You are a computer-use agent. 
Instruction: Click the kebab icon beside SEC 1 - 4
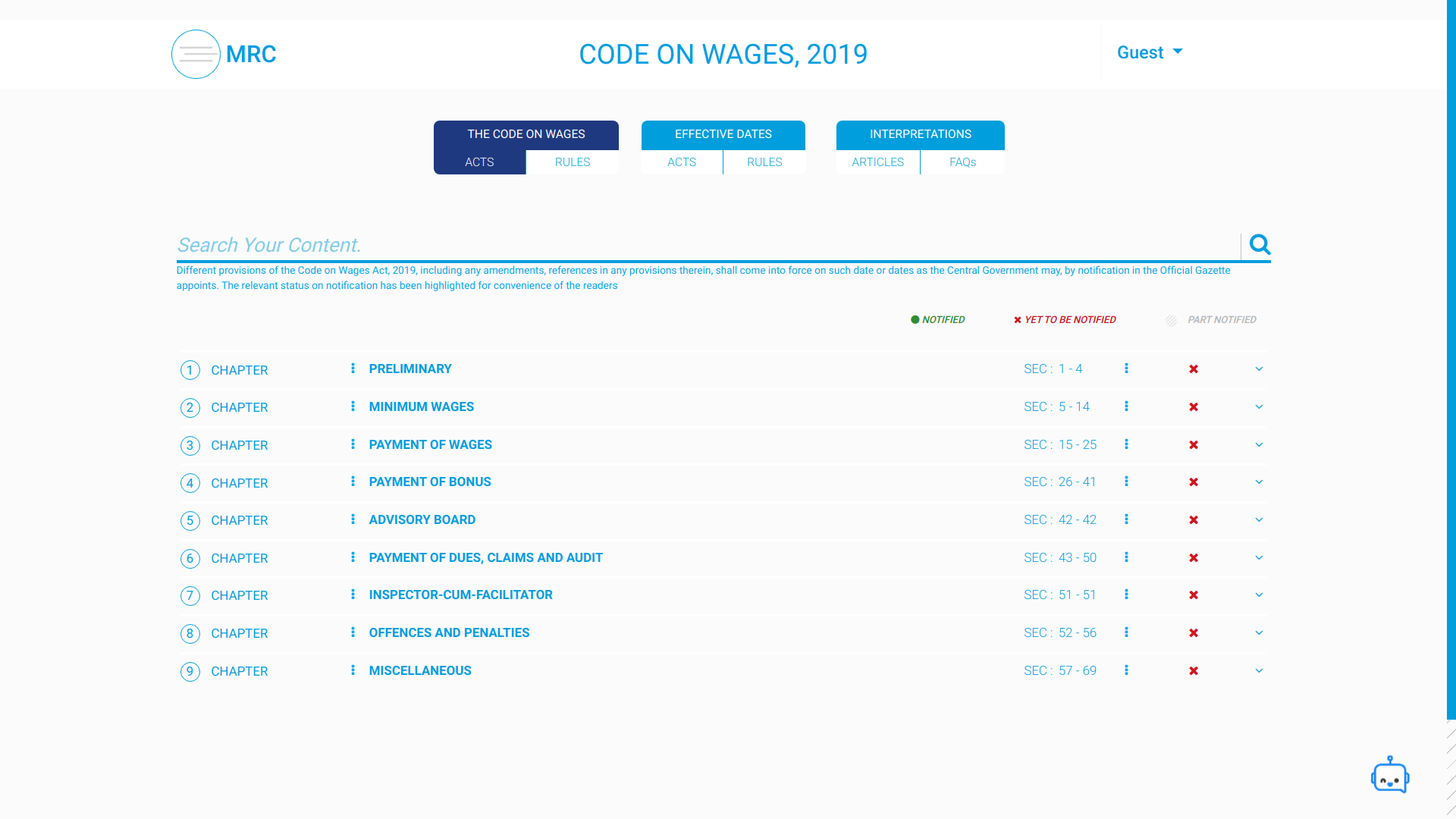1126,369
